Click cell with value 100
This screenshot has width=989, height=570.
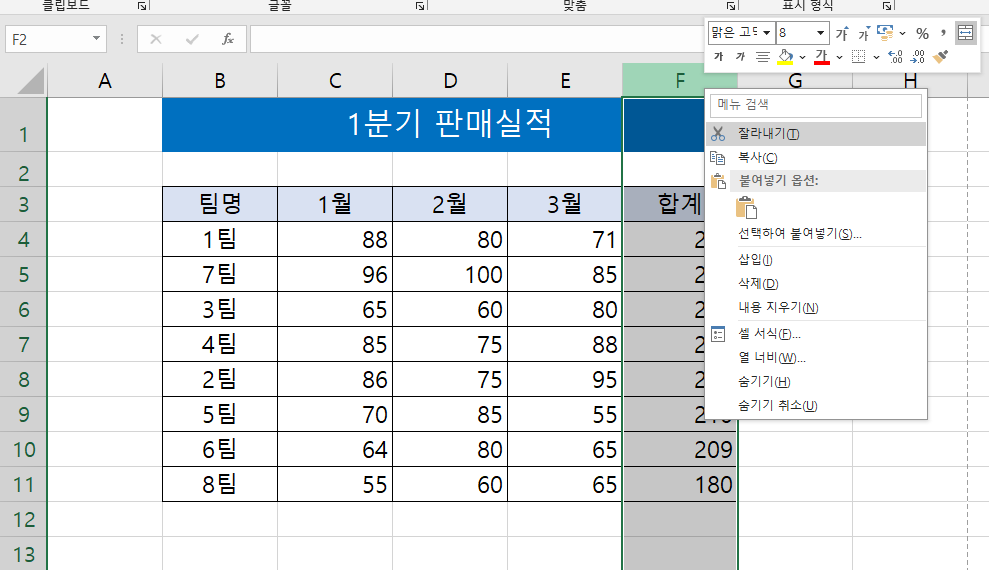coord(450,274)
